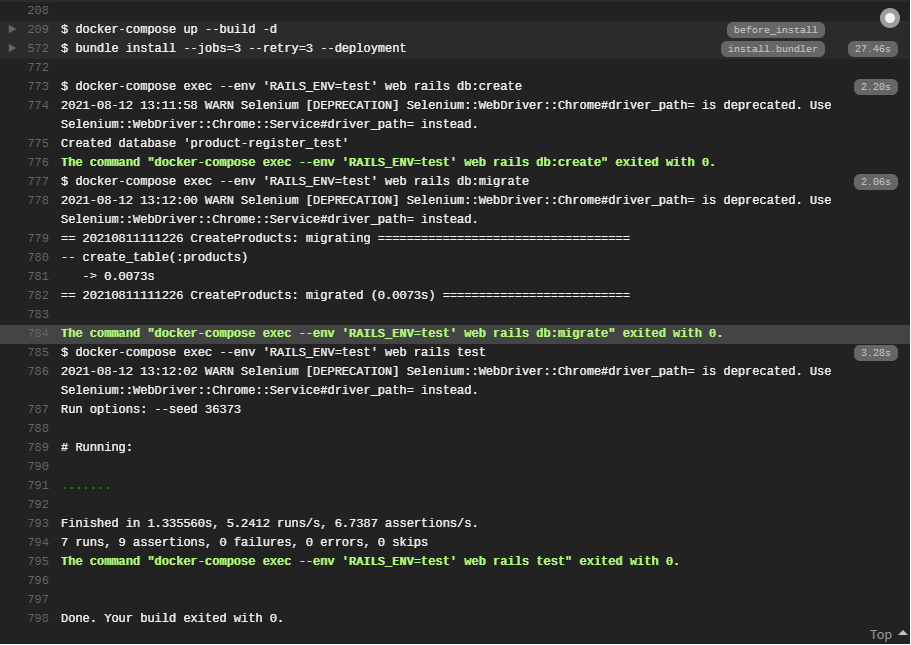
Task: Click the rails db:migrate command line
Action: tap(295, 181)
